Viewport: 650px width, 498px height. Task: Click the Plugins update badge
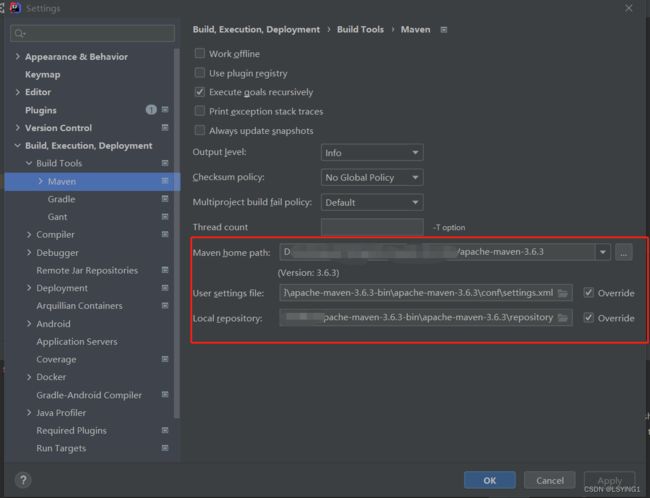coord(151,109)
